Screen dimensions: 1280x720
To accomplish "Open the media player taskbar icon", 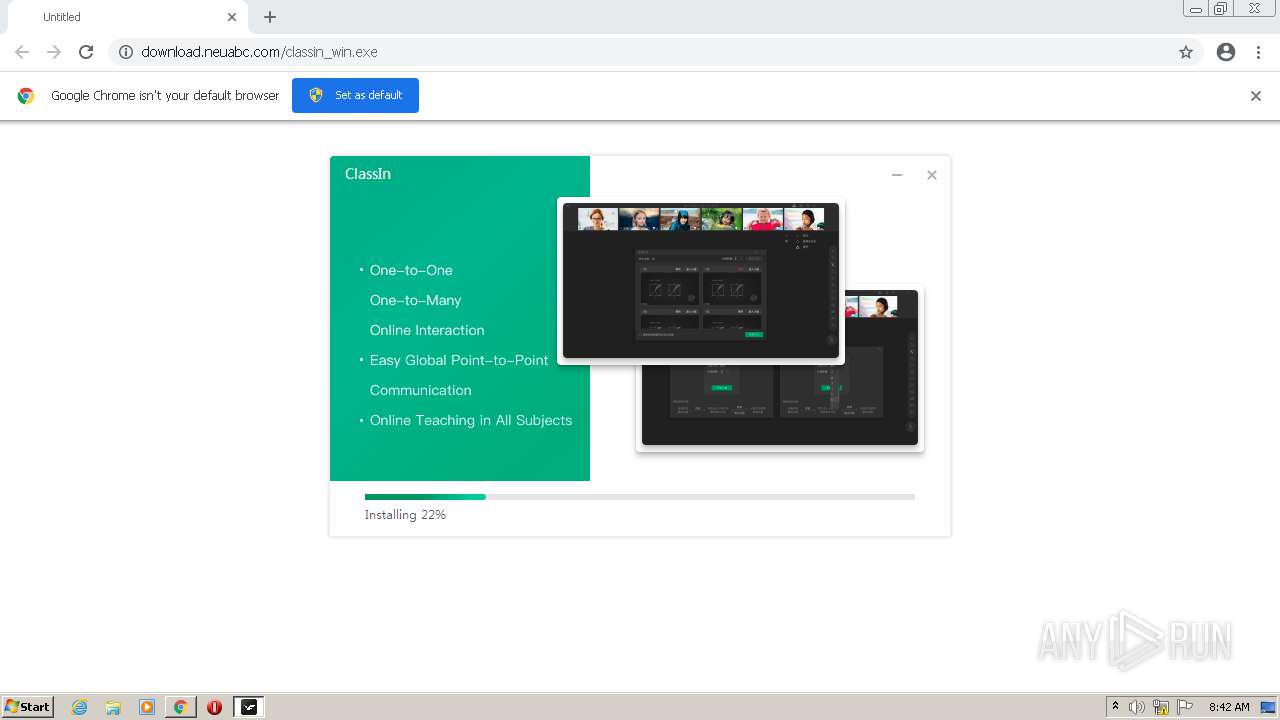I will (147, 707).
